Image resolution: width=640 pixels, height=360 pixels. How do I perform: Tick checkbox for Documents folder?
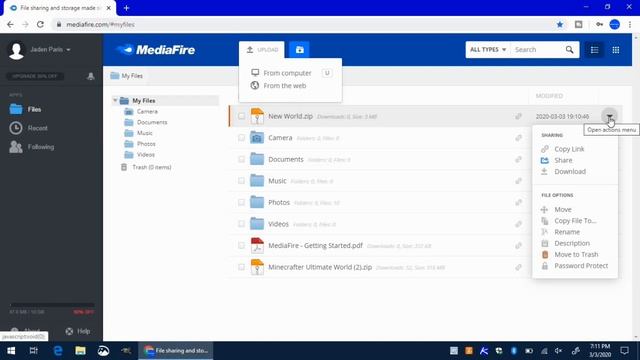pos(241,159)
